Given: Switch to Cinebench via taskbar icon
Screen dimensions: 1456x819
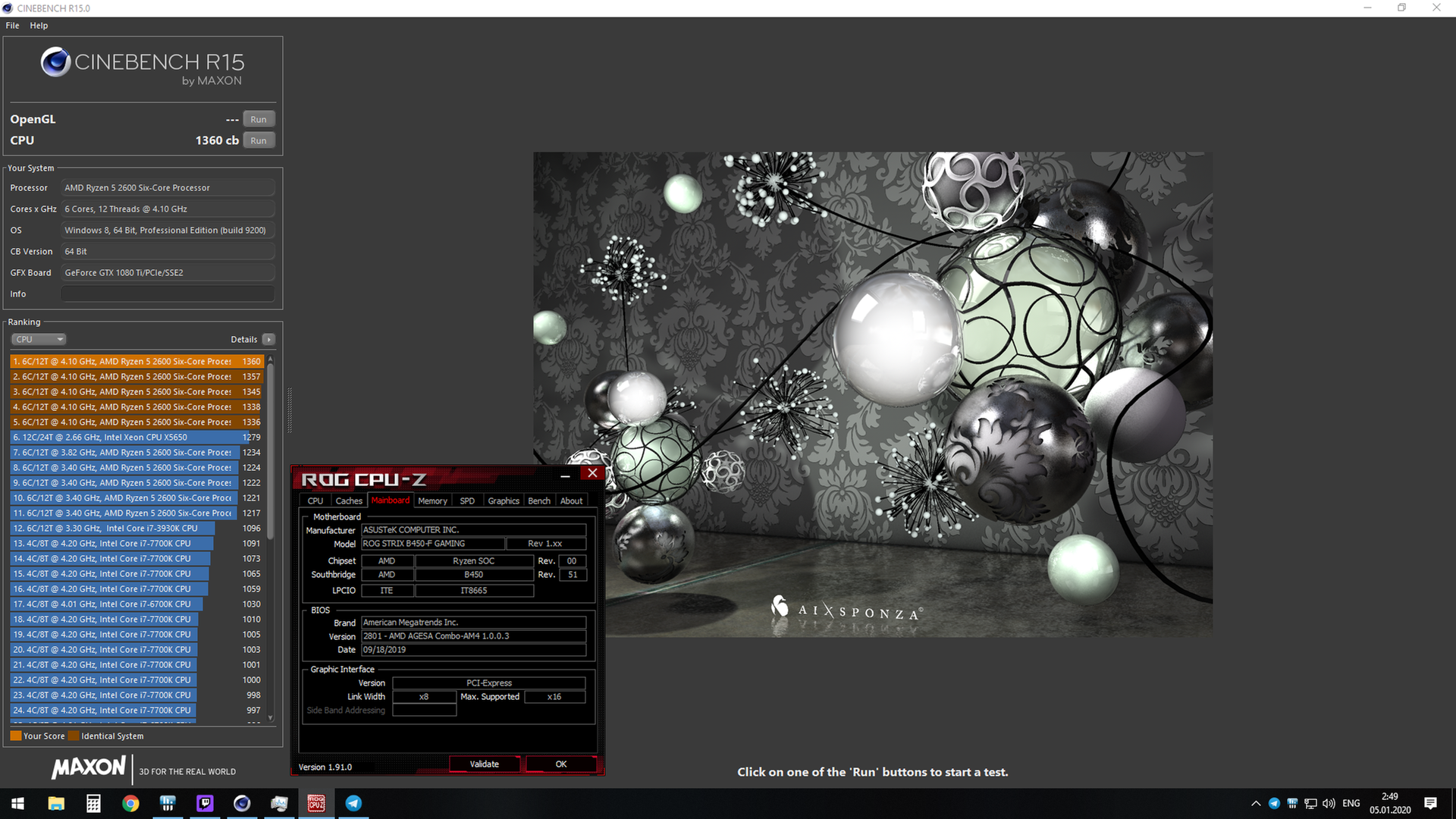Looking at the screenshot, I should pyautogui.click(x=242, y=803).
